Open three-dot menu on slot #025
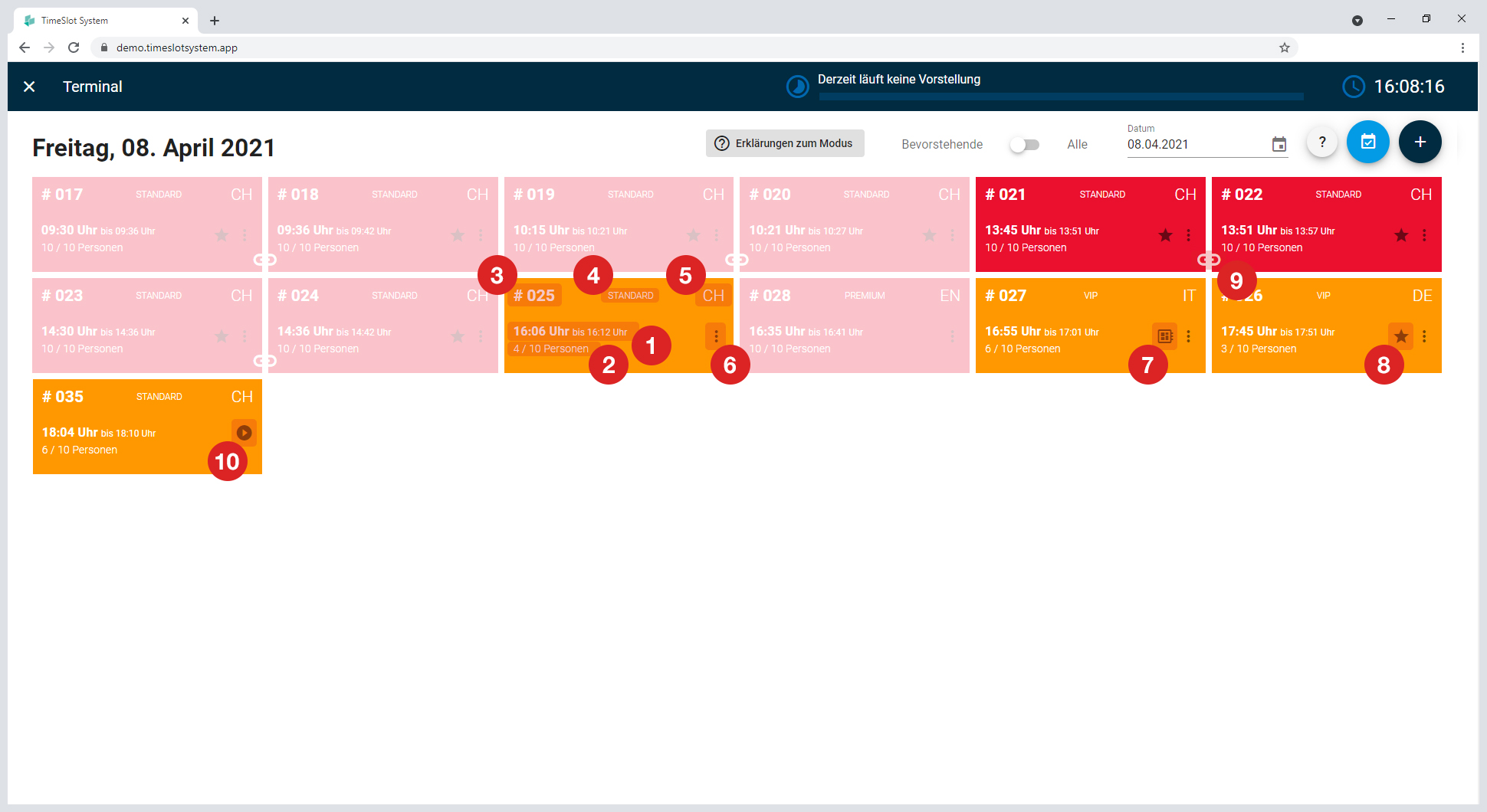This screenshot has width=1487, height=812. [x=716, y=336]
